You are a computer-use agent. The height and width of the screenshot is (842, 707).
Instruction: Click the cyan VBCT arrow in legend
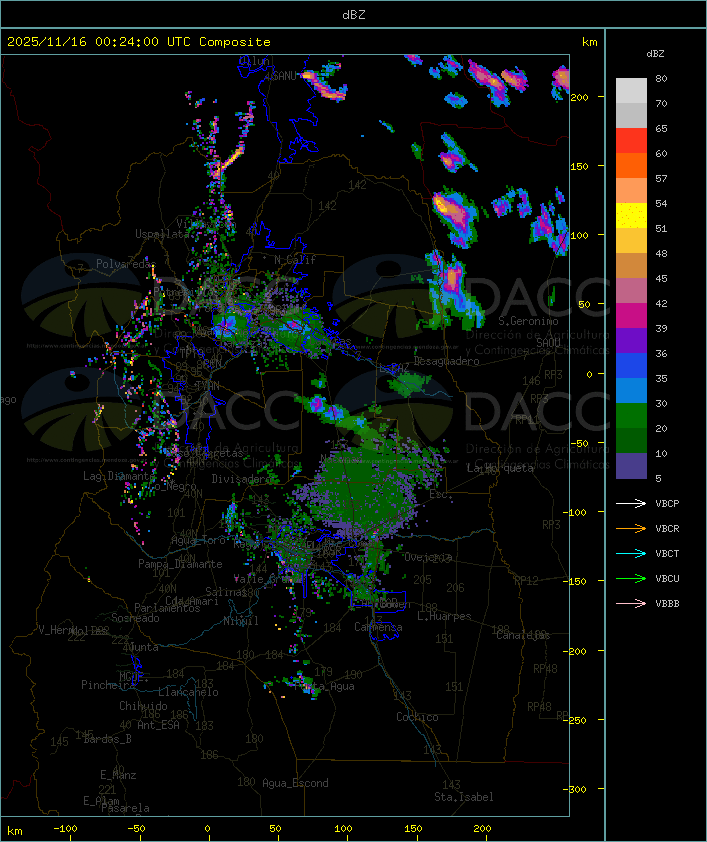pyautogui.click(x=631, y=553)
